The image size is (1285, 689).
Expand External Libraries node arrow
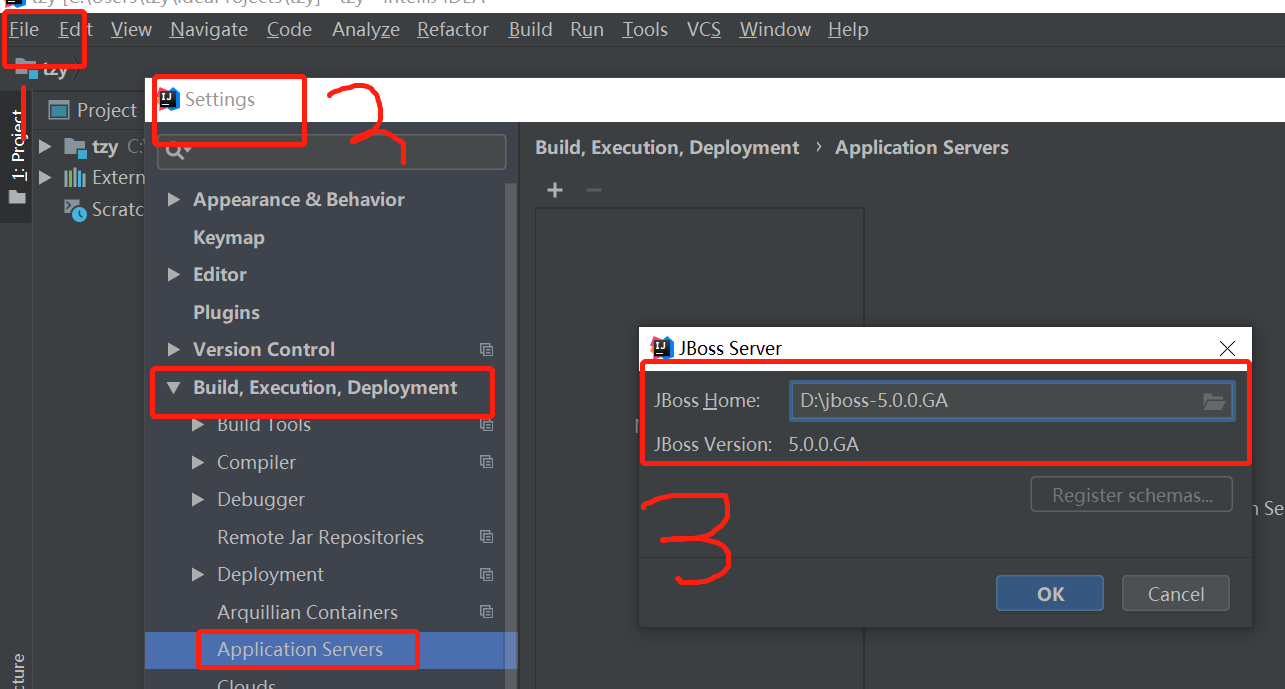pos(45,178)
